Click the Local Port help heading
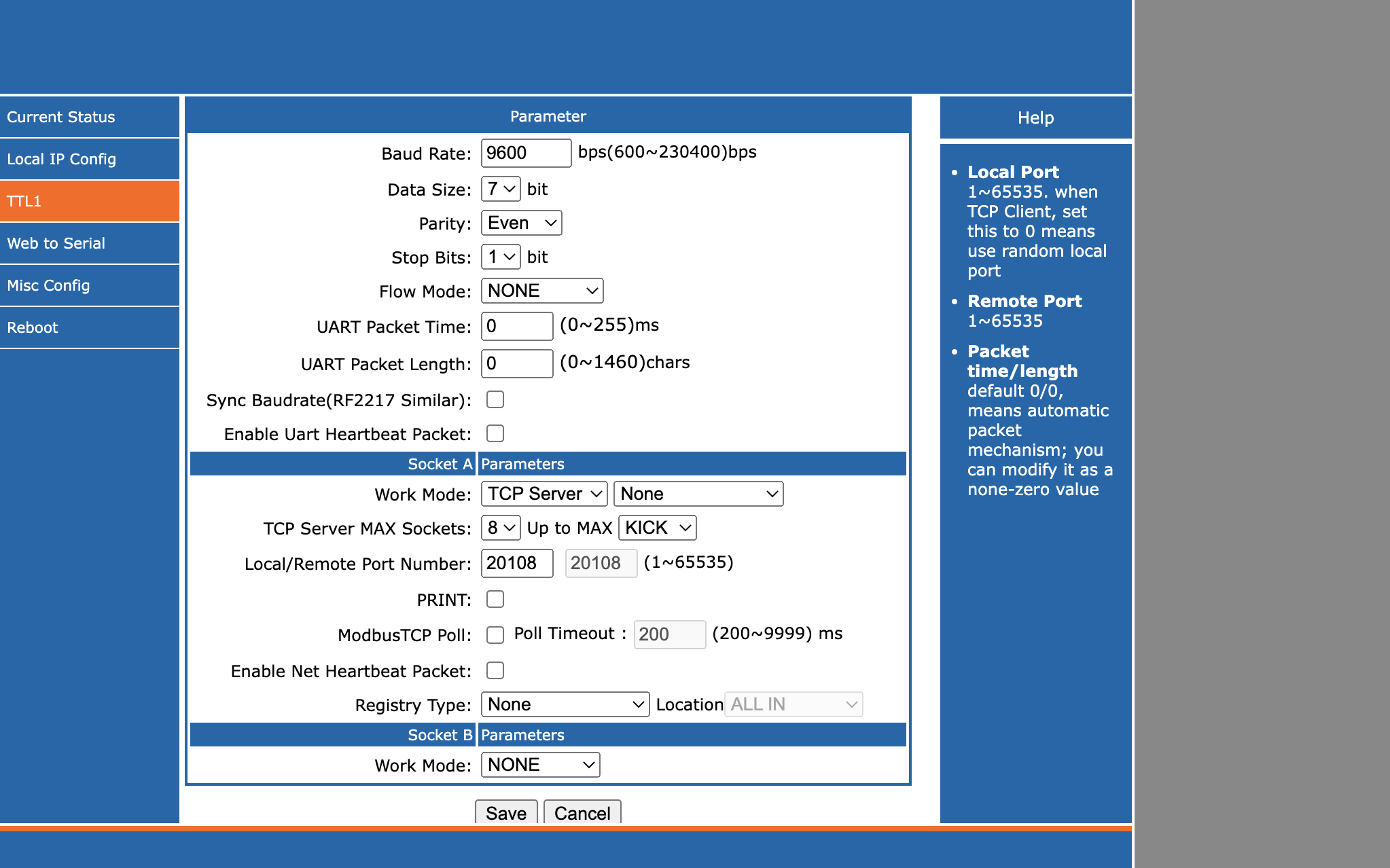Image resolution: width=1390 pixels, height=868 pixels. pos(1013,172)
